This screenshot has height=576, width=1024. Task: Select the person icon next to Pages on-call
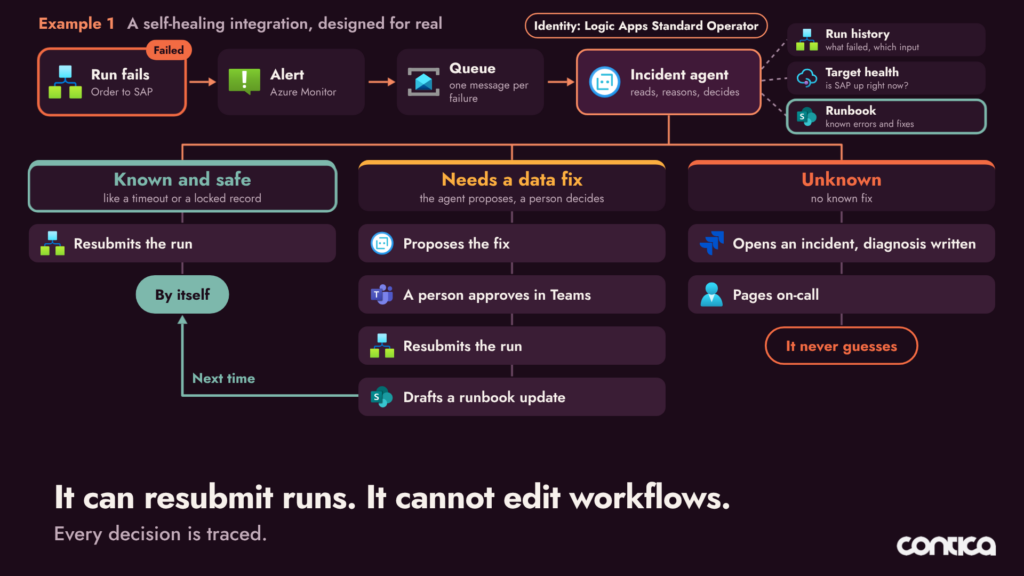coord(712,295)
